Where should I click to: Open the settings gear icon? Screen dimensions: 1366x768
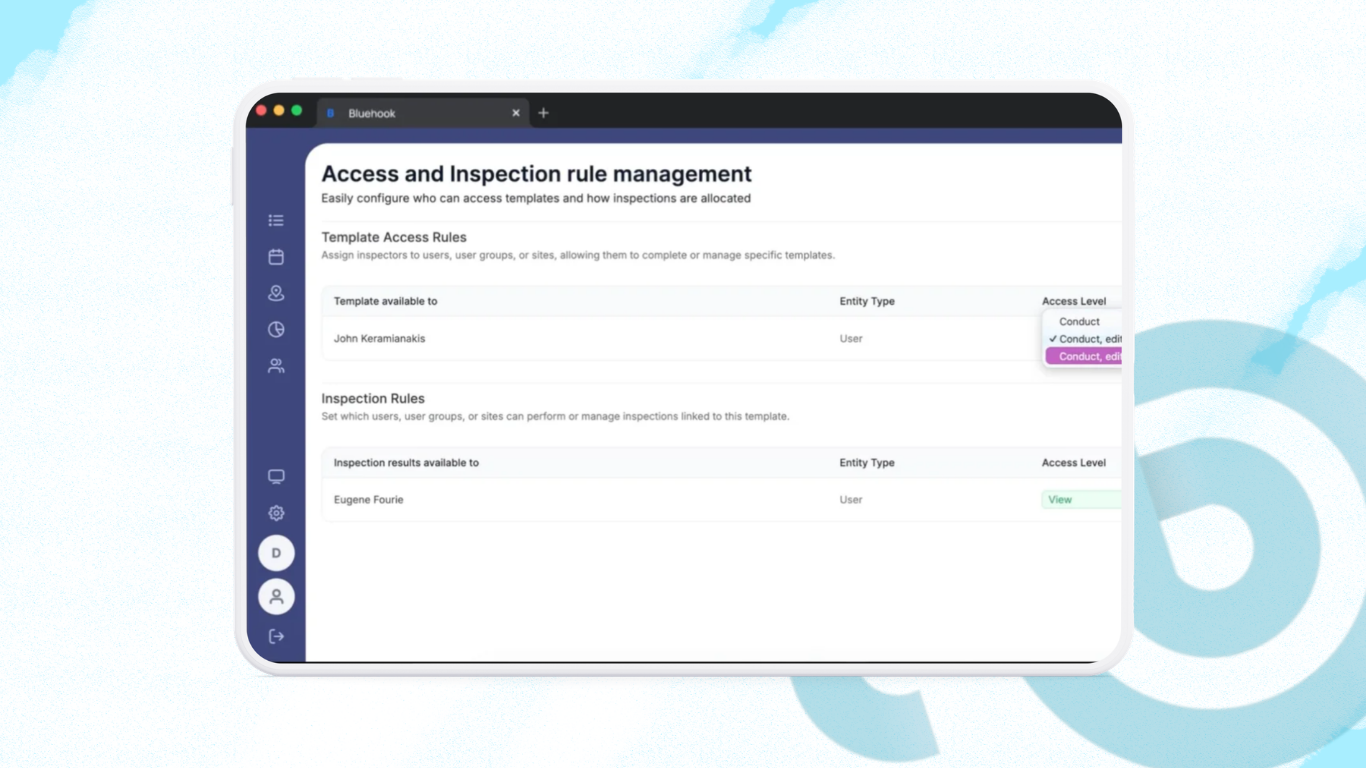pyautogui.click(x=276, y=513)
